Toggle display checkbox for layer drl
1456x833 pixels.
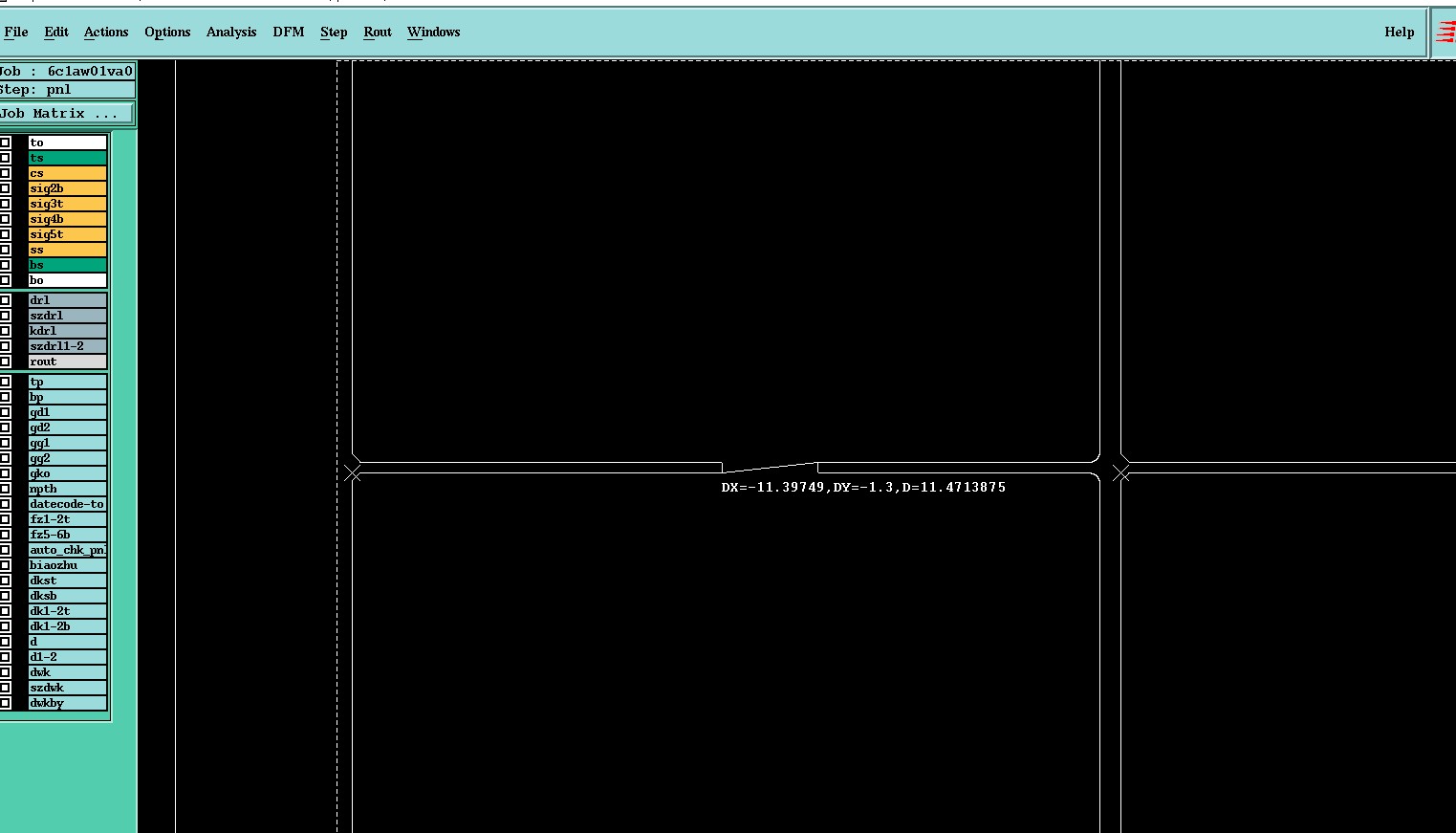6,300
